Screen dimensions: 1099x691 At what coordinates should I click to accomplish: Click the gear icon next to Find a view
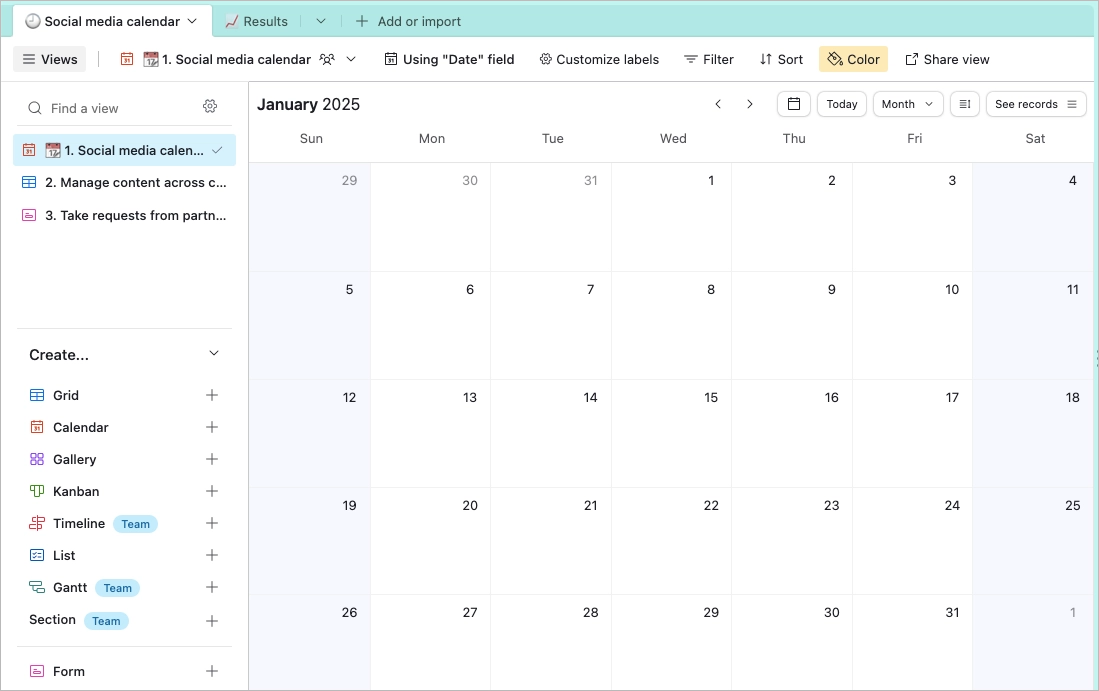[210, 106]
